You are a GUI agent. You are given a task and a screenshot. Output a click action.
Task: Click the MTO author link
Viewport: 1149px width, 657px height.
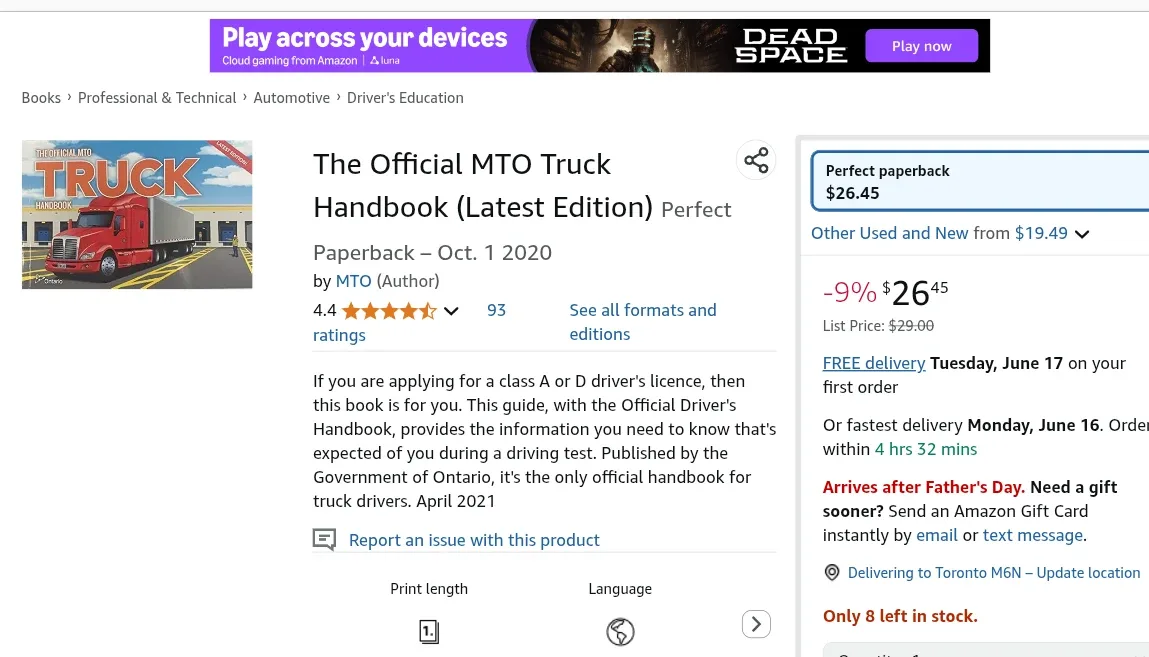pos(353,281)
